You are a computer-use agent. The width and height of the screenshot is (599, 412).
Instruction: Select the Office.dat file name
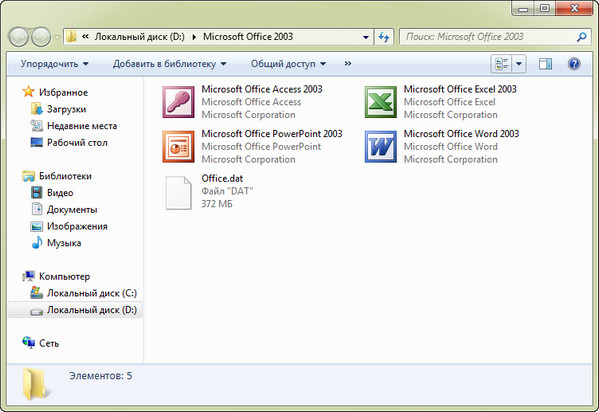(222, 178)
